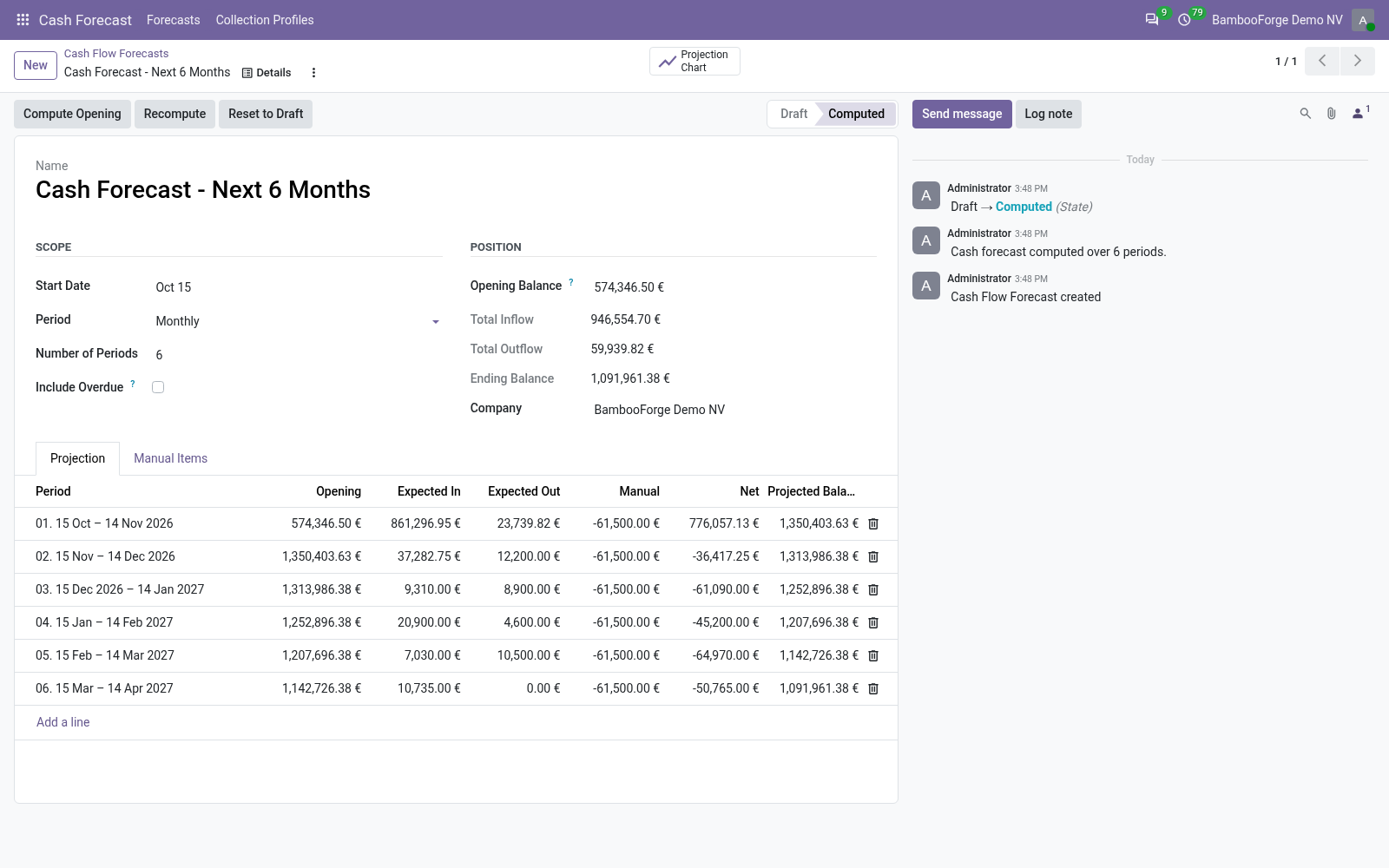Click the Details form view button
1389x868 pixels.
267,73
